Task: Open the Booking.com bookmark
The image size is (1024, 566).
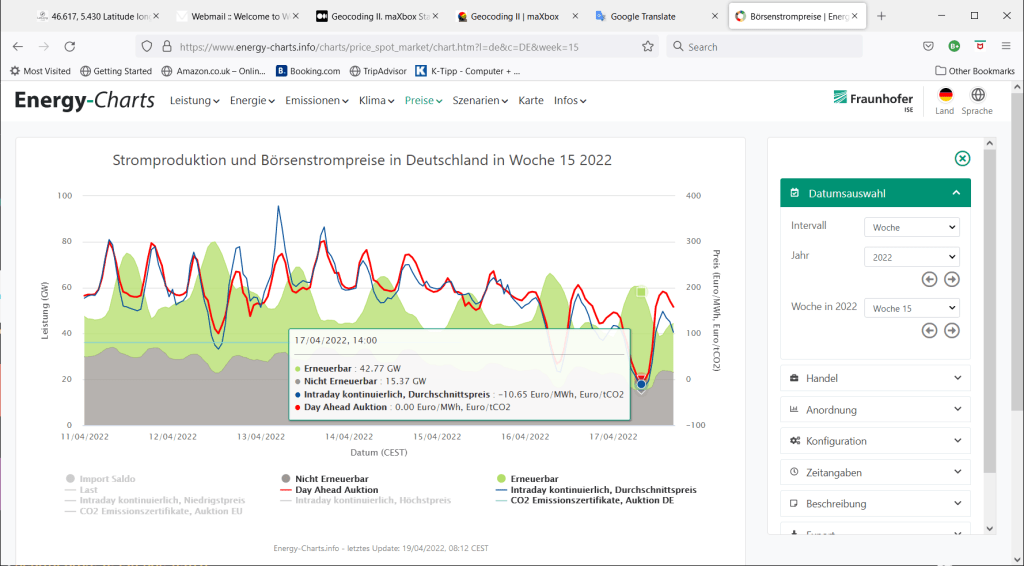Action: click(308, 71)
